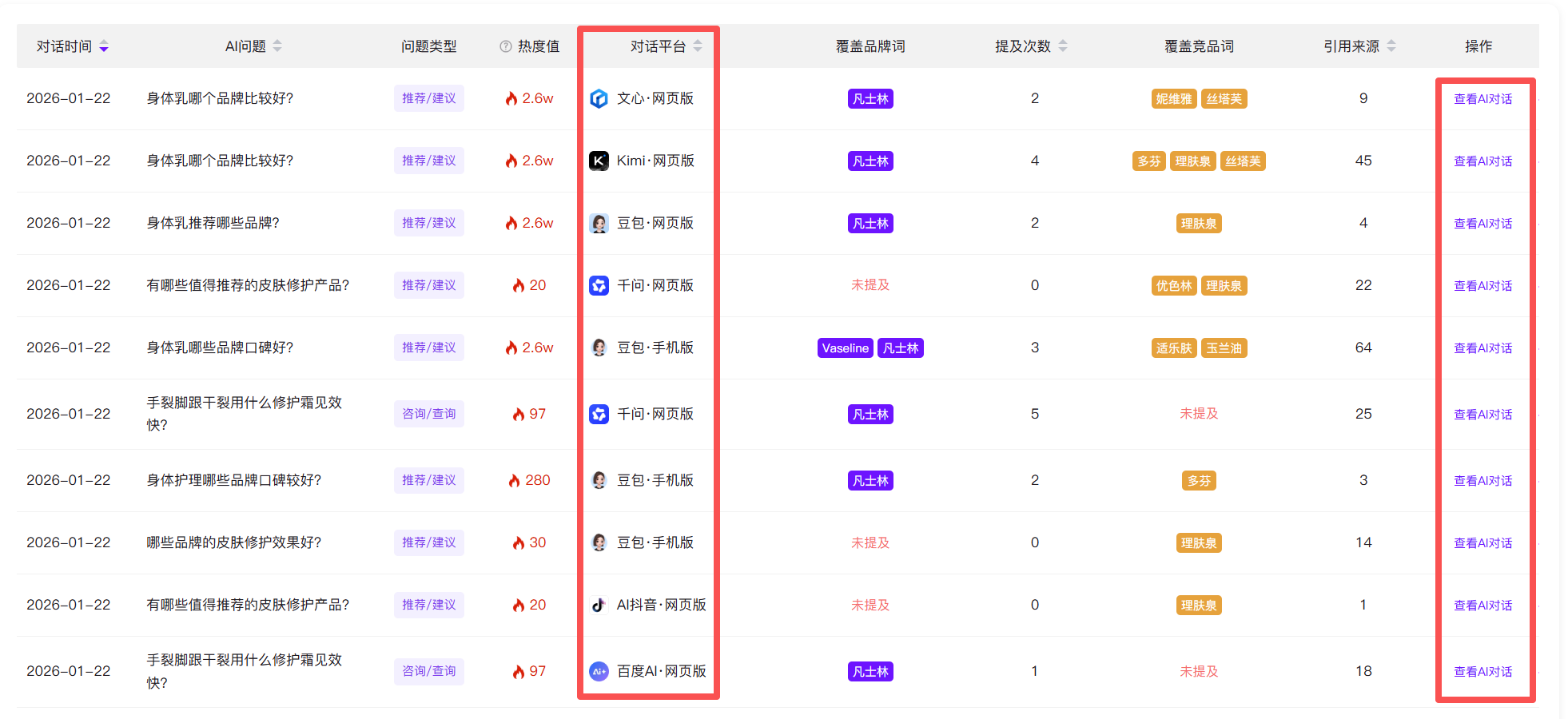
Task: Click the 咨询/查询 type tag in 千问 row
Action: (428, 414)
